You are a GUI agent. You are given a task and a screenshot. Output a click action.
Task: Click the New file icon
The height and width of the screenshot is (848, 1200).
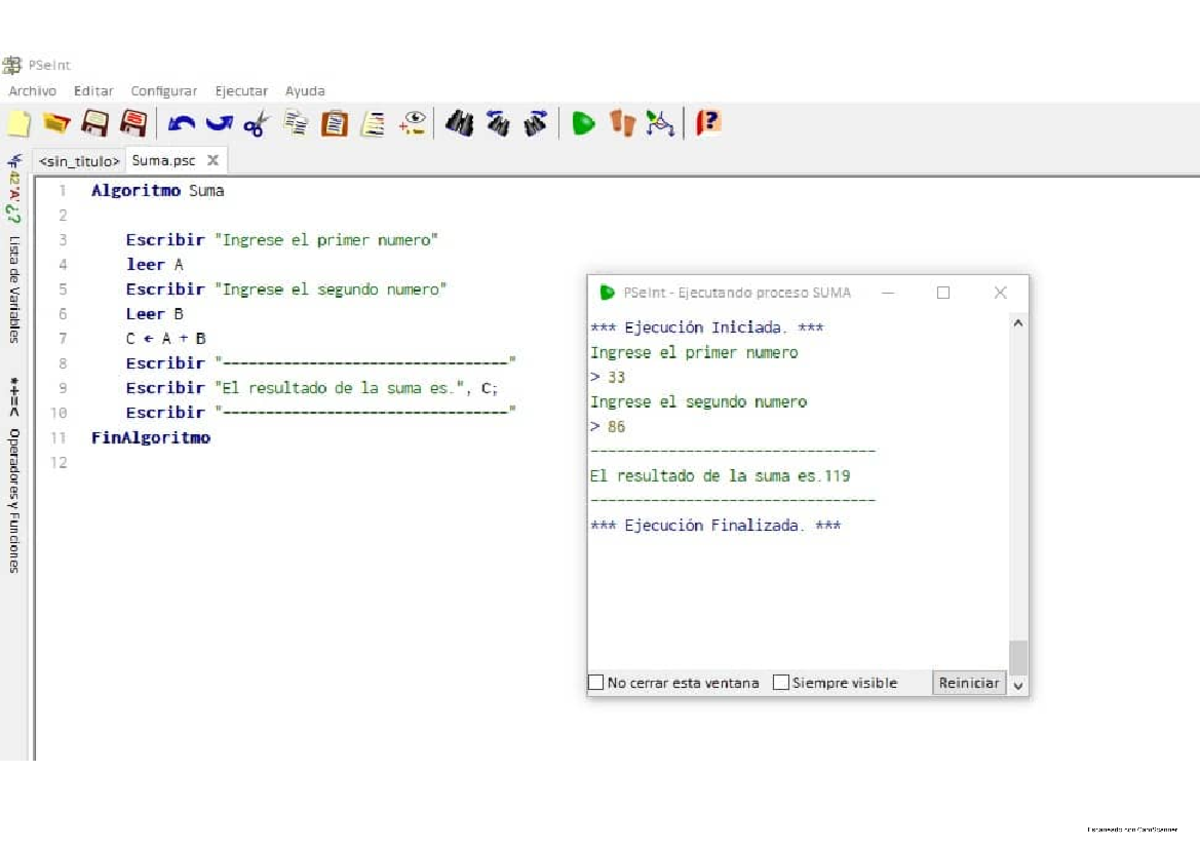tap(18, 124)
